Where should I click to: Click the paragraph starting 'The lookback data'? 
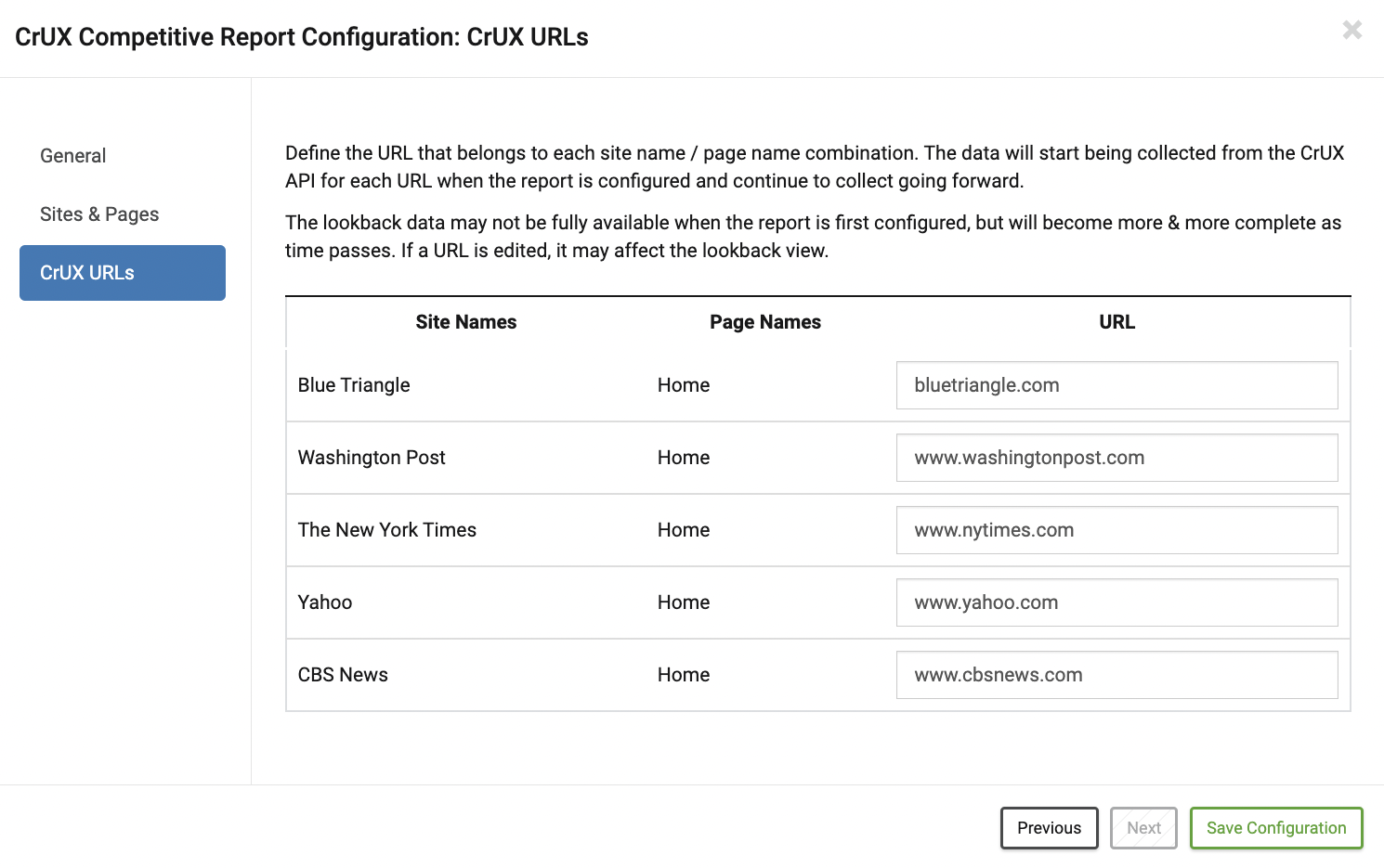(x=813, y=237)
